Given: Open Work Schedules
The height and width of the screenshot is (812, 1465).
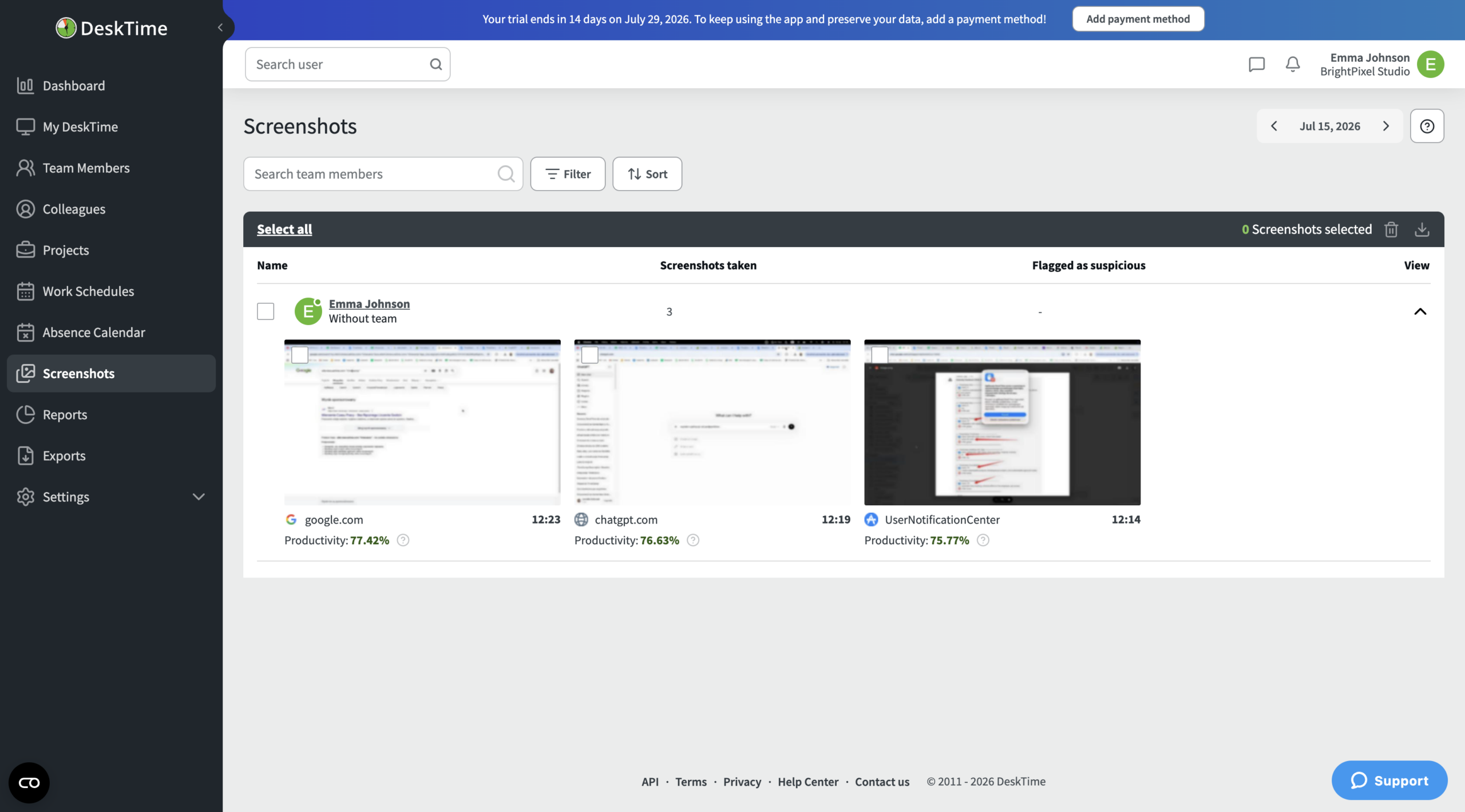Looking at the screenshot, I should (x=111, y=291).
